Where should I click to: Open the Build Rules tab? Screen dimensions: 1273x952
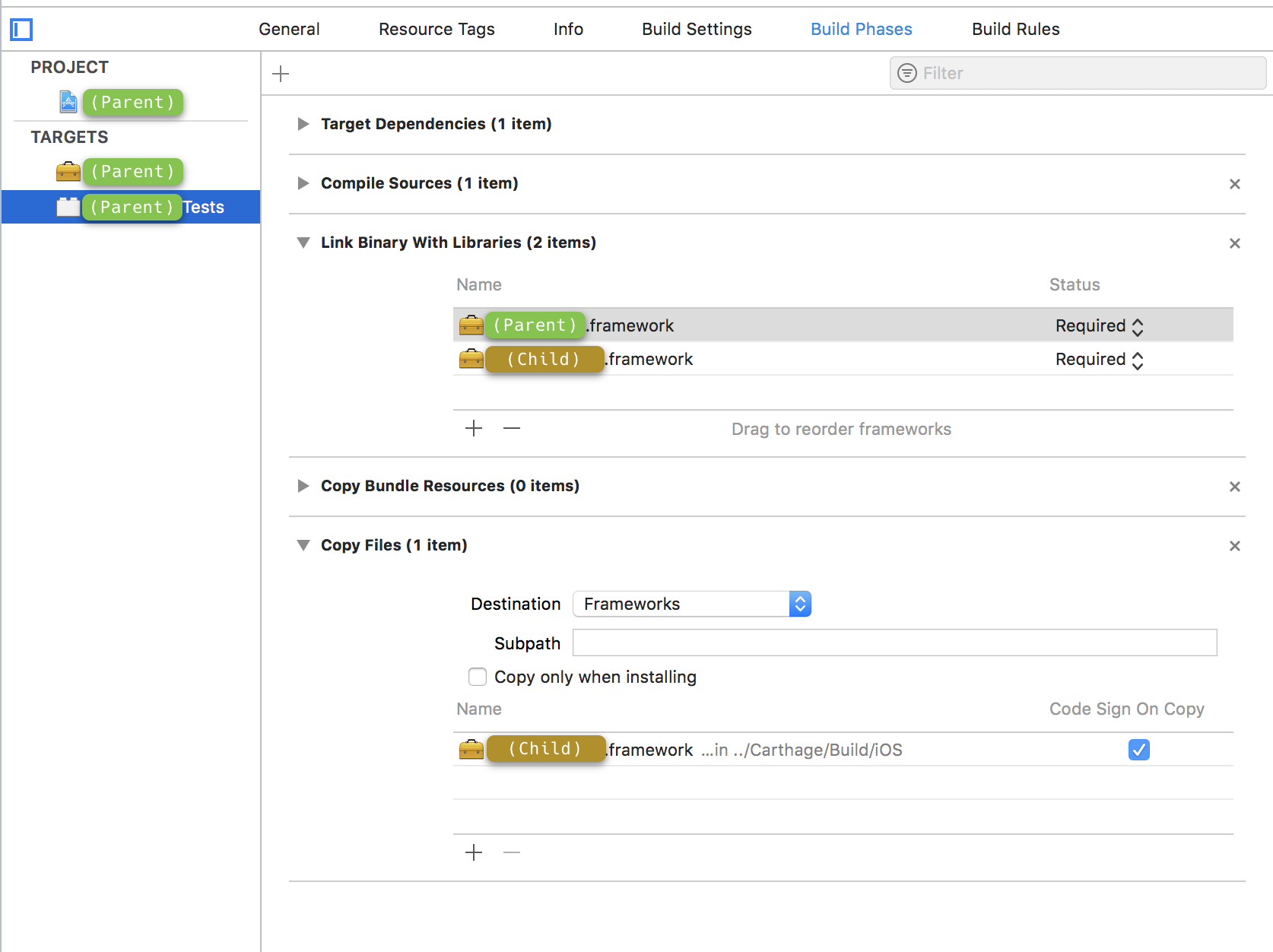coord(1015,29)
